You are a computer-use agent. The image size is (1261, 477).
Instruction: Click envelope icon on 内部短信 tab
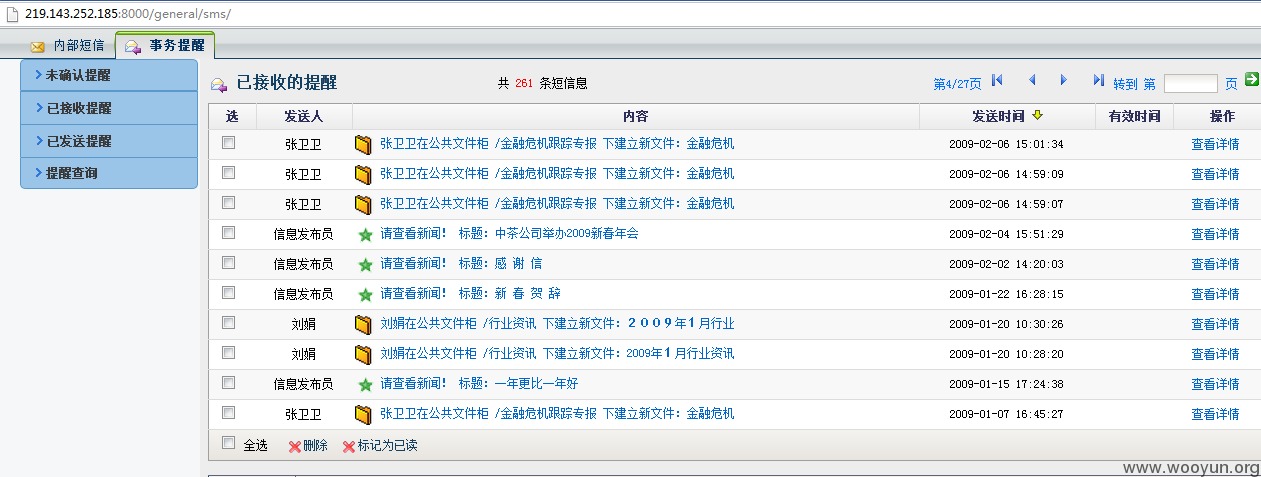(x=38, y=46)
